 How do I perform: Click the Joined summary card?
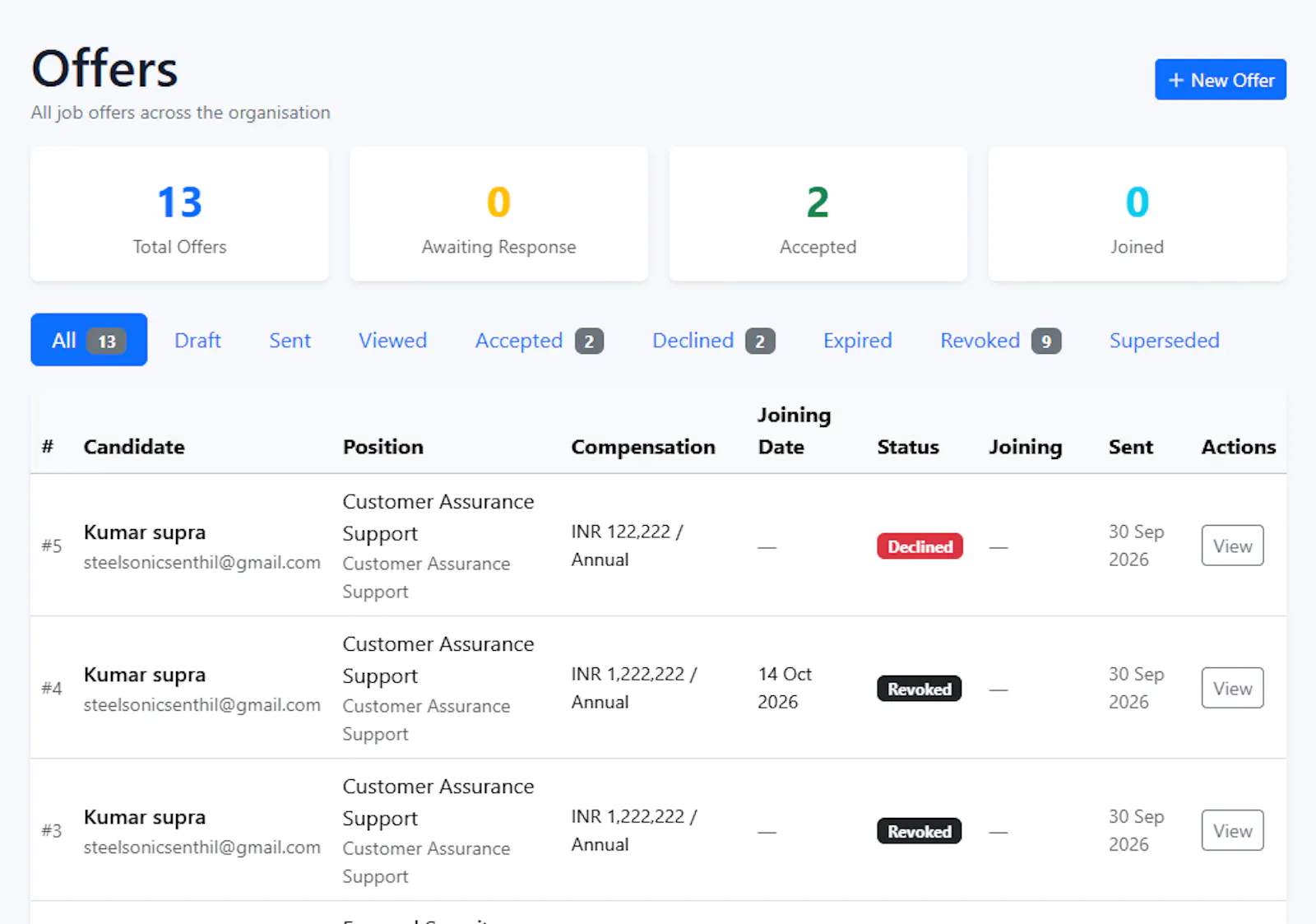(1137, 214)
